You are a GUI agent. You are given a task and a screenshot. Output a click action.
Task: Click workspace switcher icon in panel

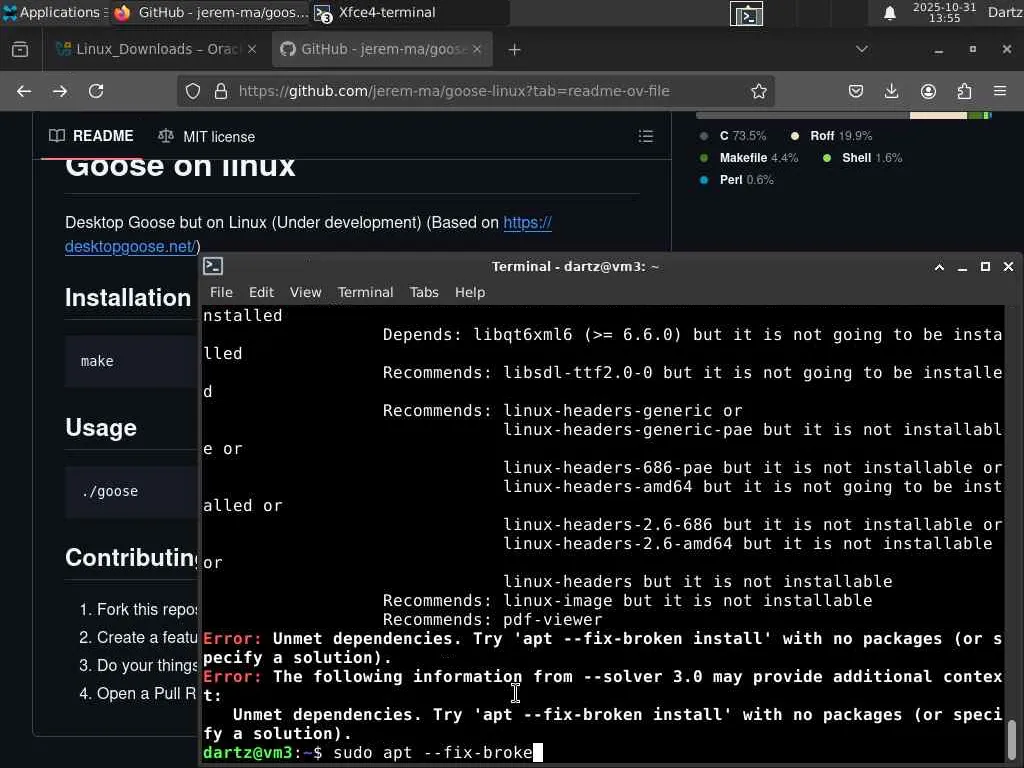click(x=746, y=14)
